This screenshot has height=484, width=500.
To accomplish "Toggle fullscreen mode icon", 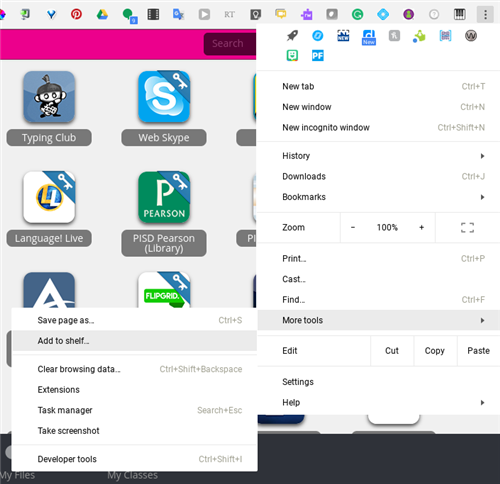I will click(467, 228).
